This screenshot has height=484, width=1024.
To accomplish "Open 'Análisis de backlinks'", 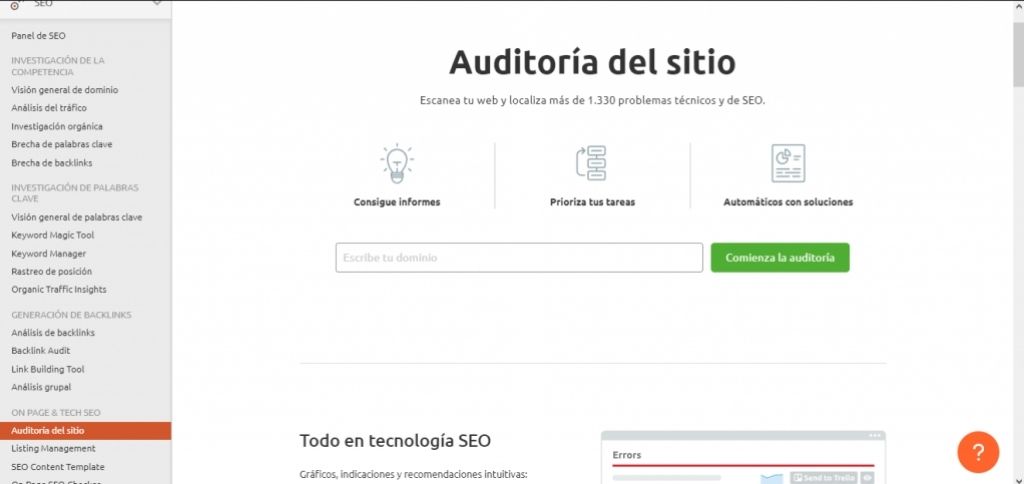I will 53,332.
